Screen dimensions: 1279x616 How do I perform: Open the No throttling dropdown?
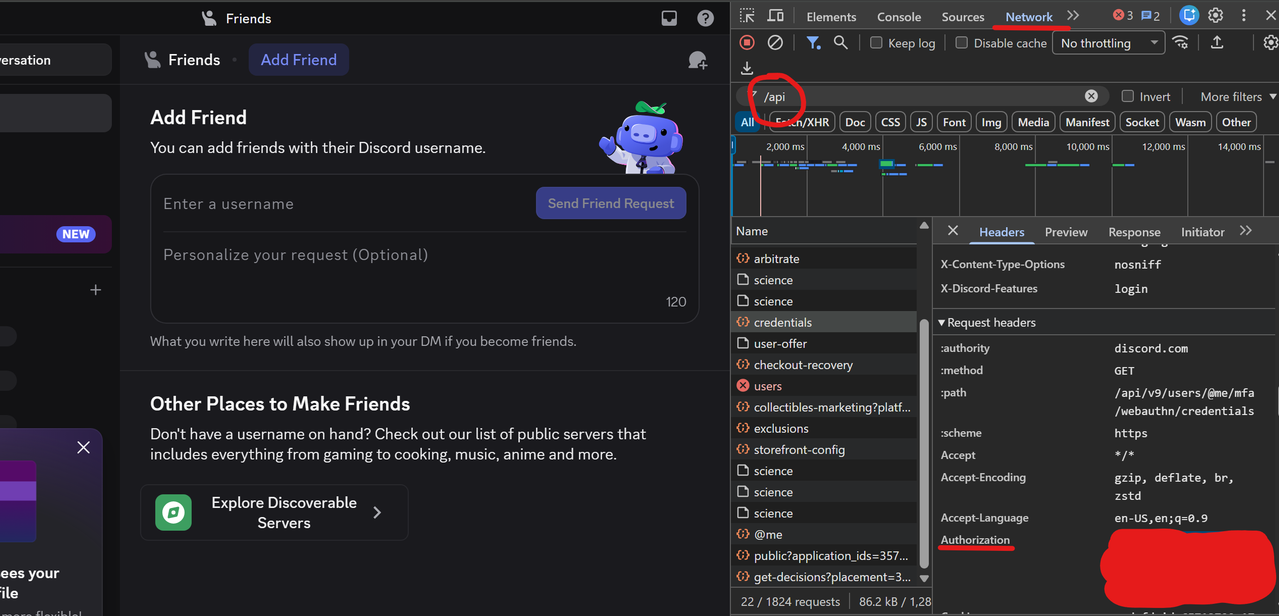pyautogui.click(x=1109, y=43)
